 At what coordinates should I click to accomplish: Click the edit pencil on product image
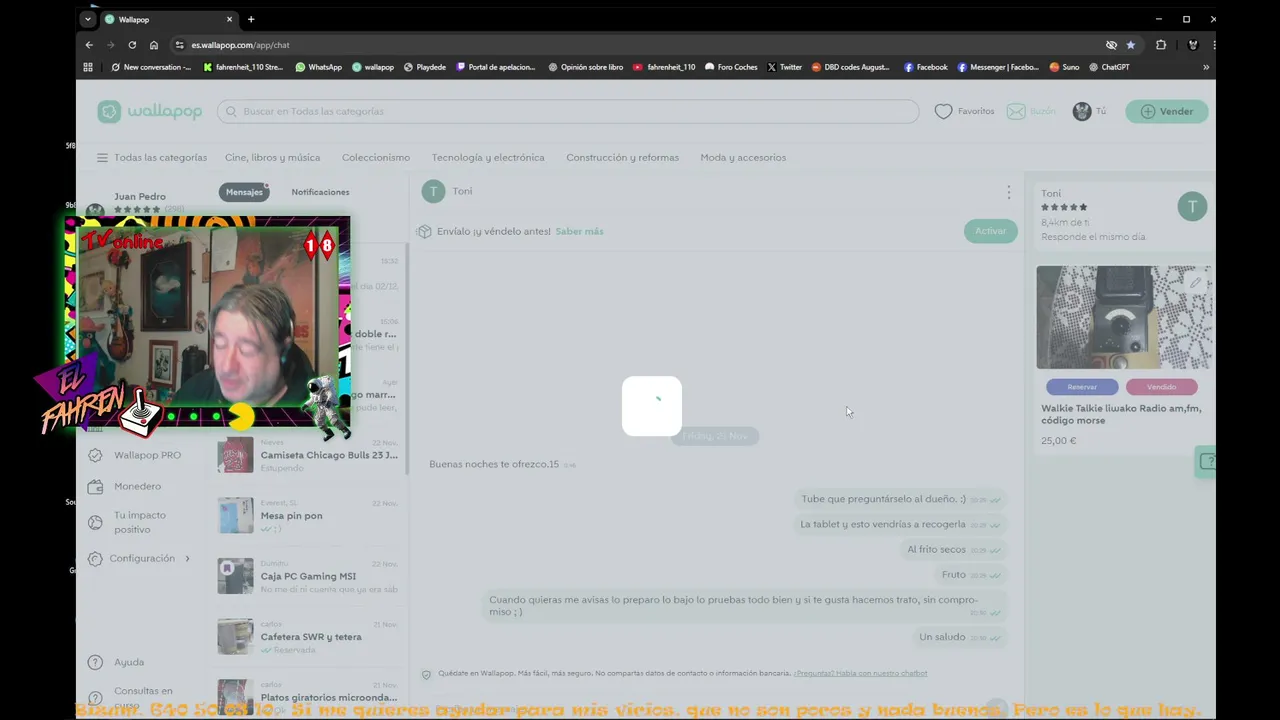click(x=1195, y=283)
